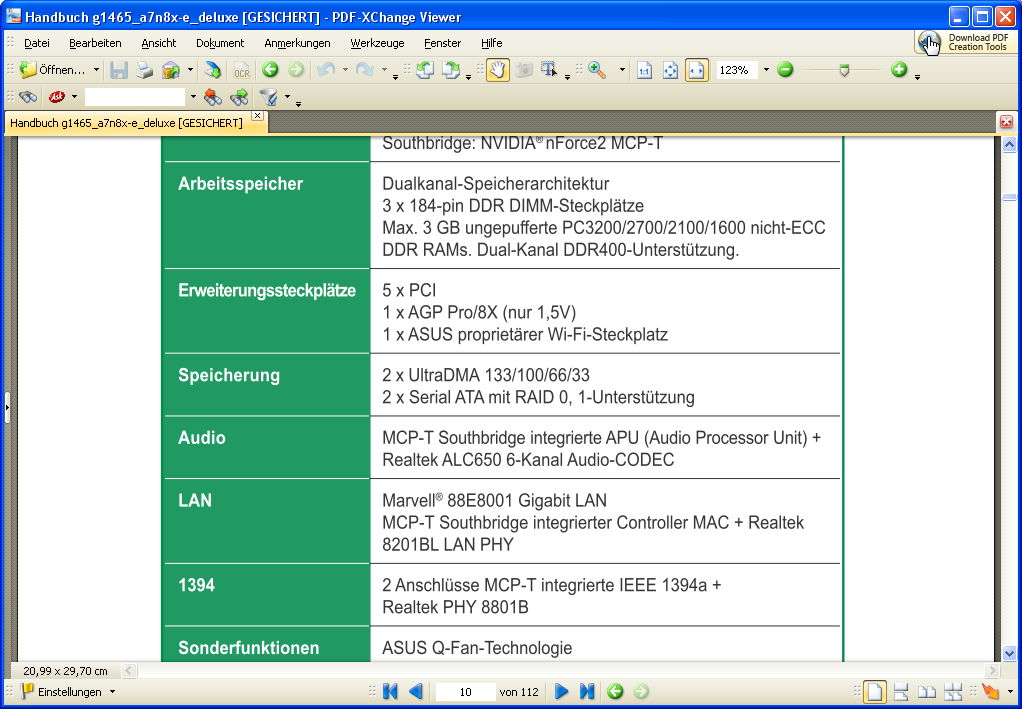The width and height of the screenshot is (1022, 709).
Task: Zoom out with green minus button
Action: [x=785, y=70]
